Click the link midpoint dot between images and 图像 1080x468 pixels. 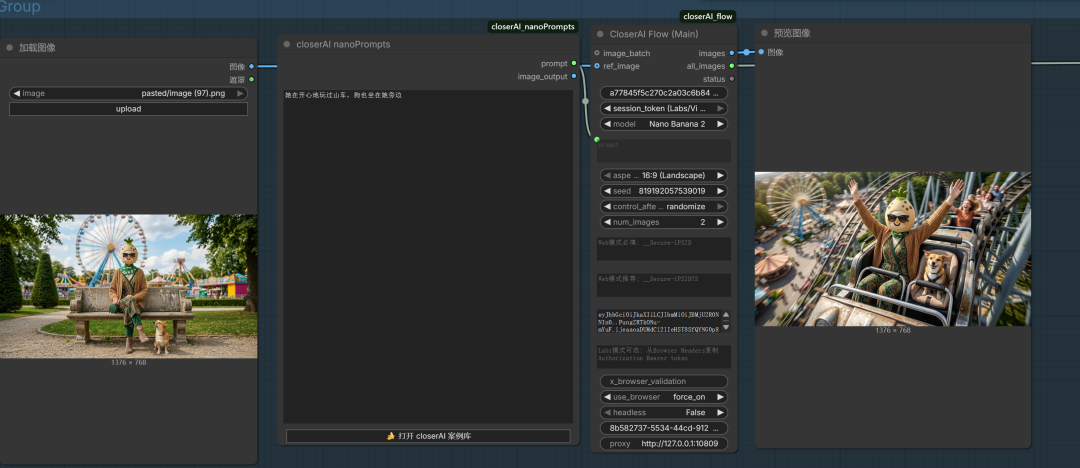click(746, 52)
